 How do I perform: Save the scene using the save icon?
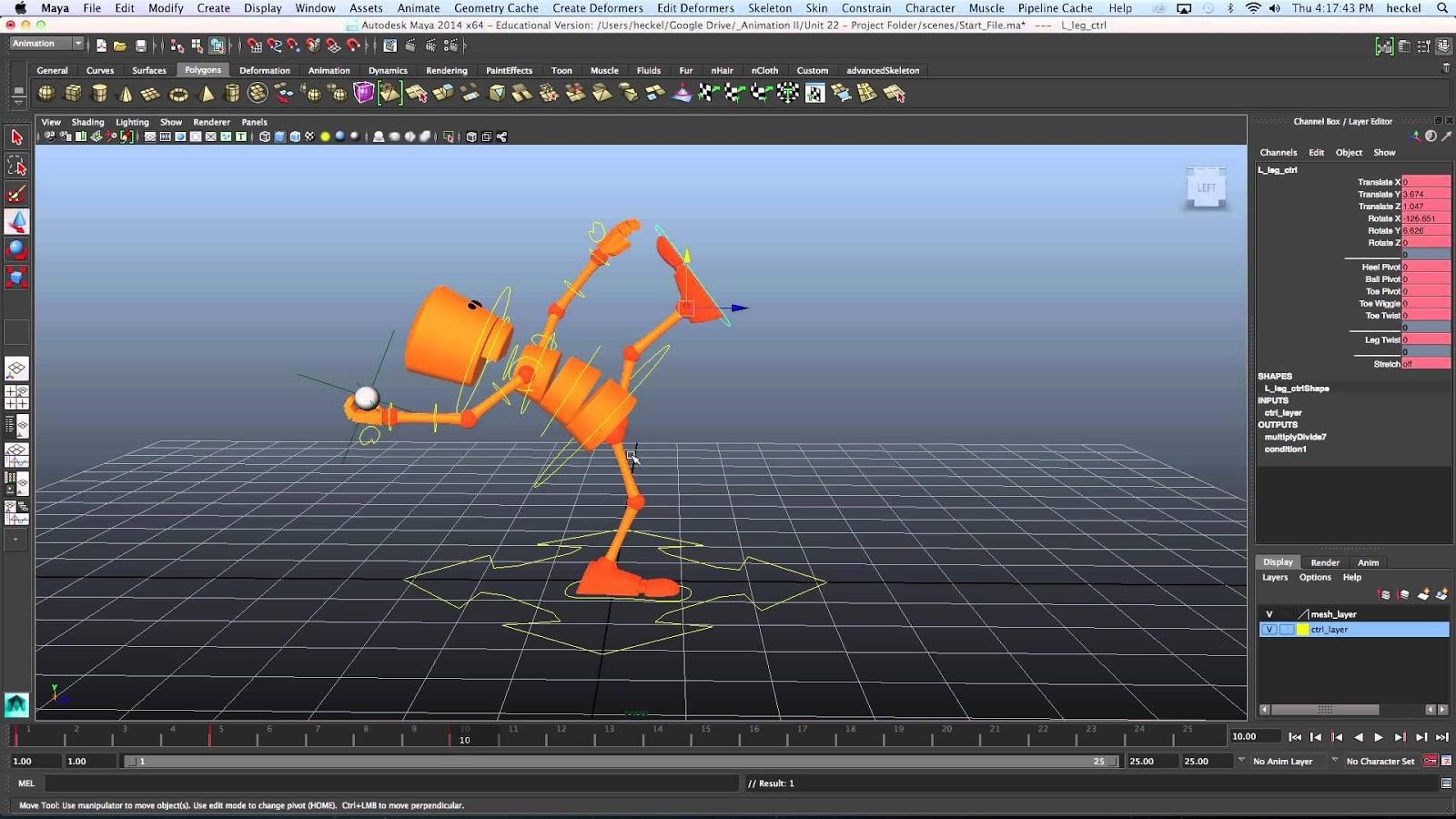[141, 44]
